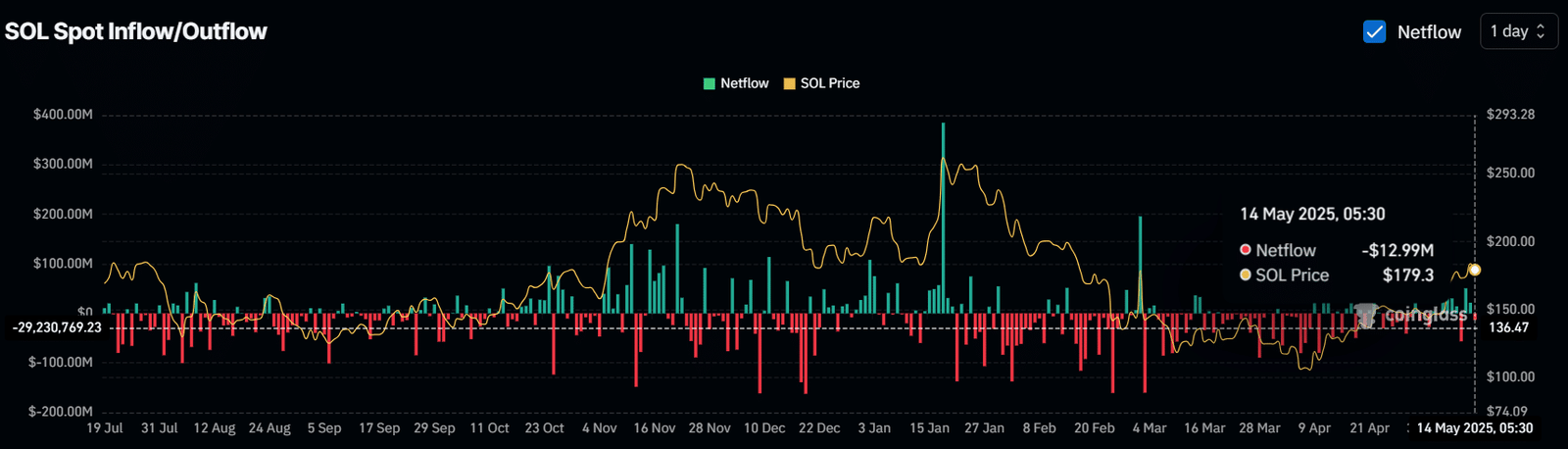1568x449 pixels.
Task: Click the green Netflow legend square
Action: [709, 83]
